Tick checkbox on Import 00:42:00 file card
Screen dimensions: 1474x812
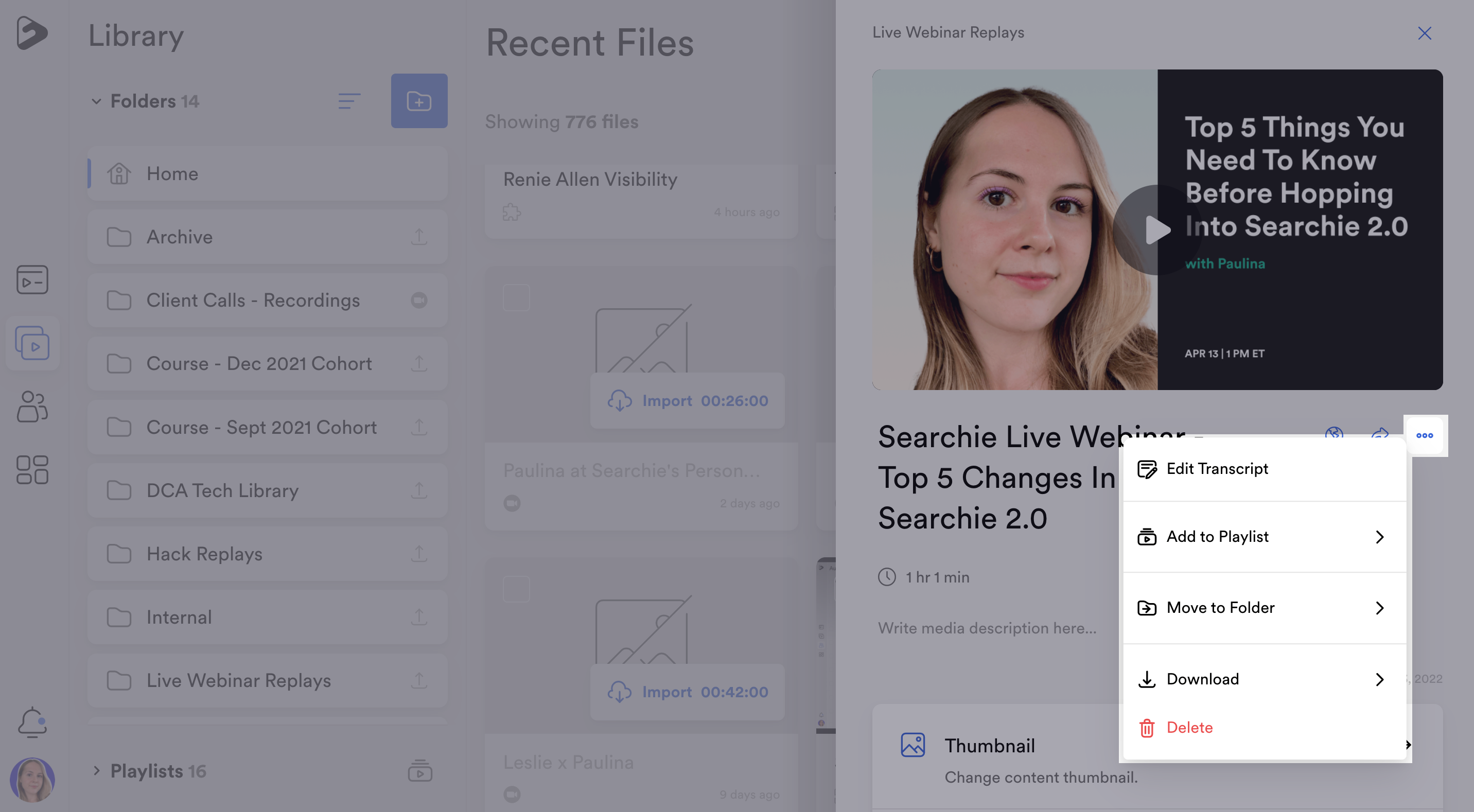(x=516, y=589)
